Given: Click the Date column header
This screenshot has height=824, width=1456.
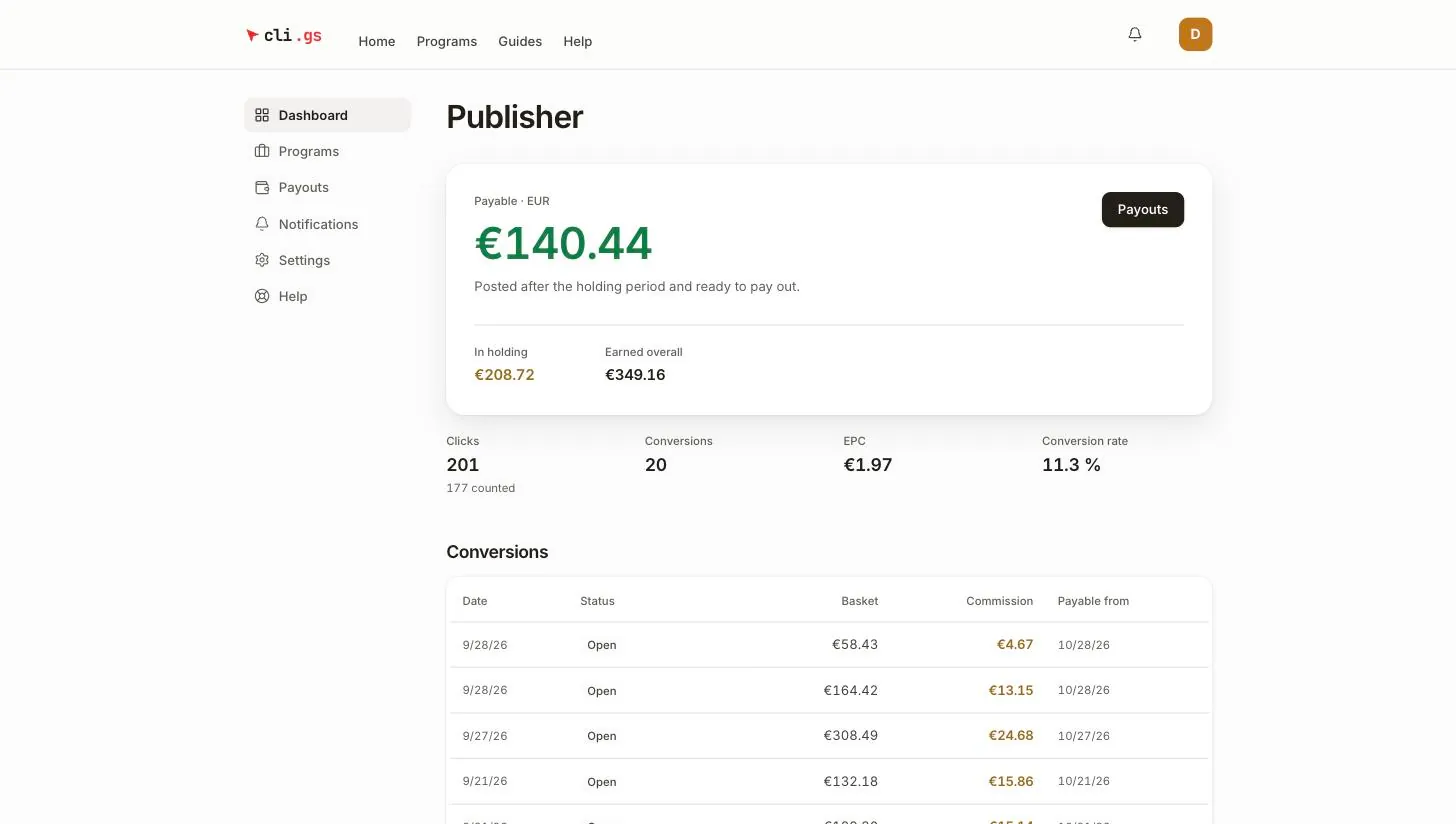Looking at the screenshot, I should pos(475,601).
